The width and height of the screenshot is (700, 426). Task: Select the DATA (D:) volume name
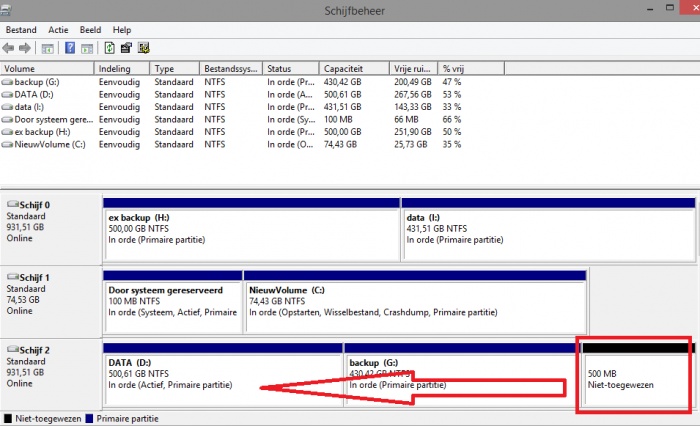(x=34, y=95)
